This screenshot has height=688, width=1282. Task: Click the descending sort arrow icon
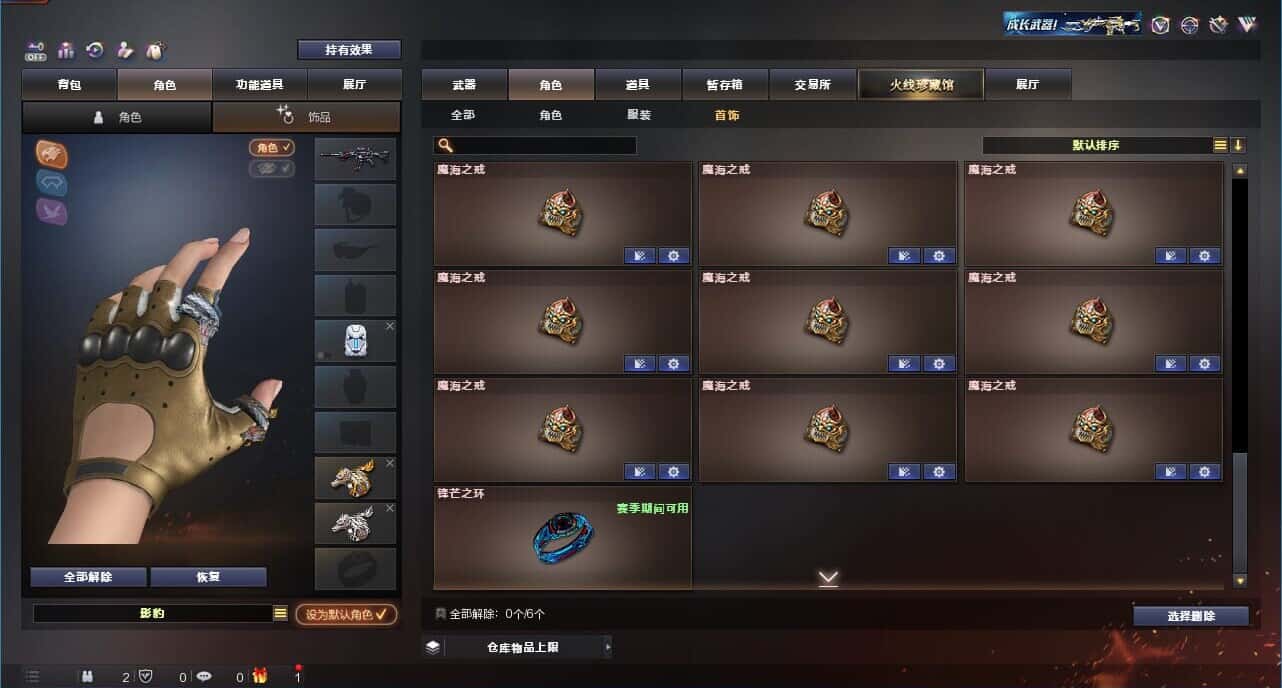[x=1238, y=145]
